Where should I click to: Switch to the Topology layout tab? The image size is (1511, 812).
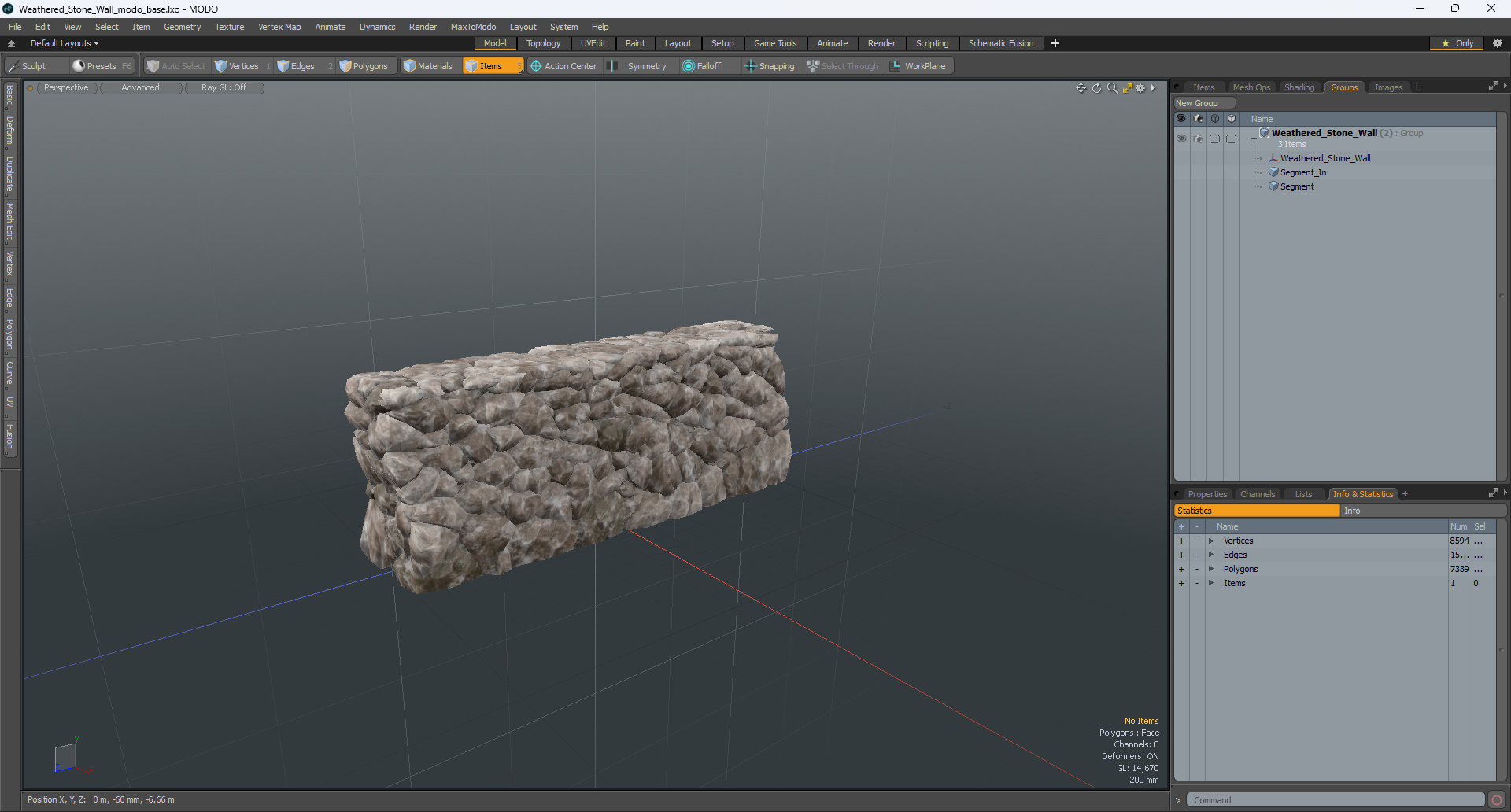tap(544, 43)
